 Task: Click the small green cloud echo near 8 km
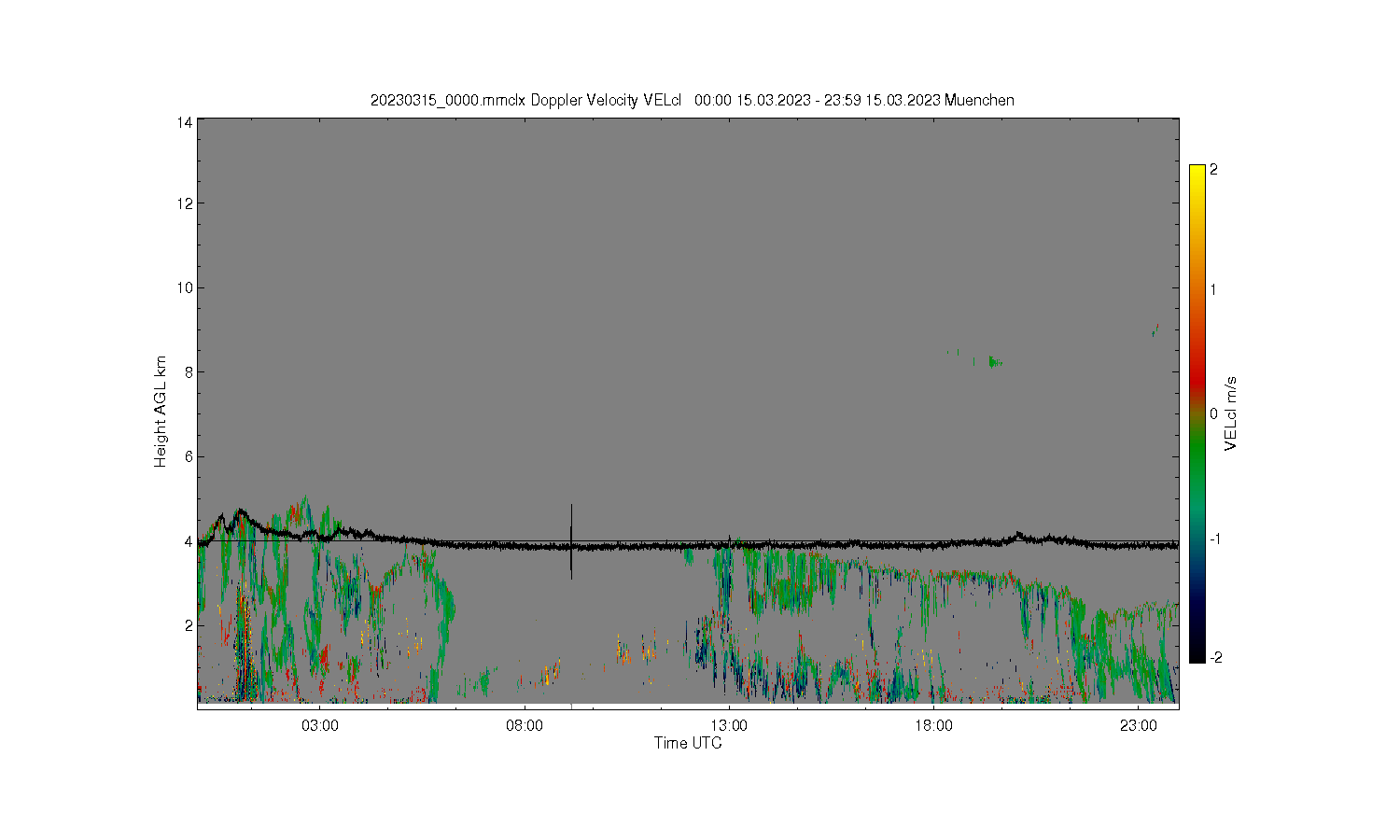click(x=995, y=362)
